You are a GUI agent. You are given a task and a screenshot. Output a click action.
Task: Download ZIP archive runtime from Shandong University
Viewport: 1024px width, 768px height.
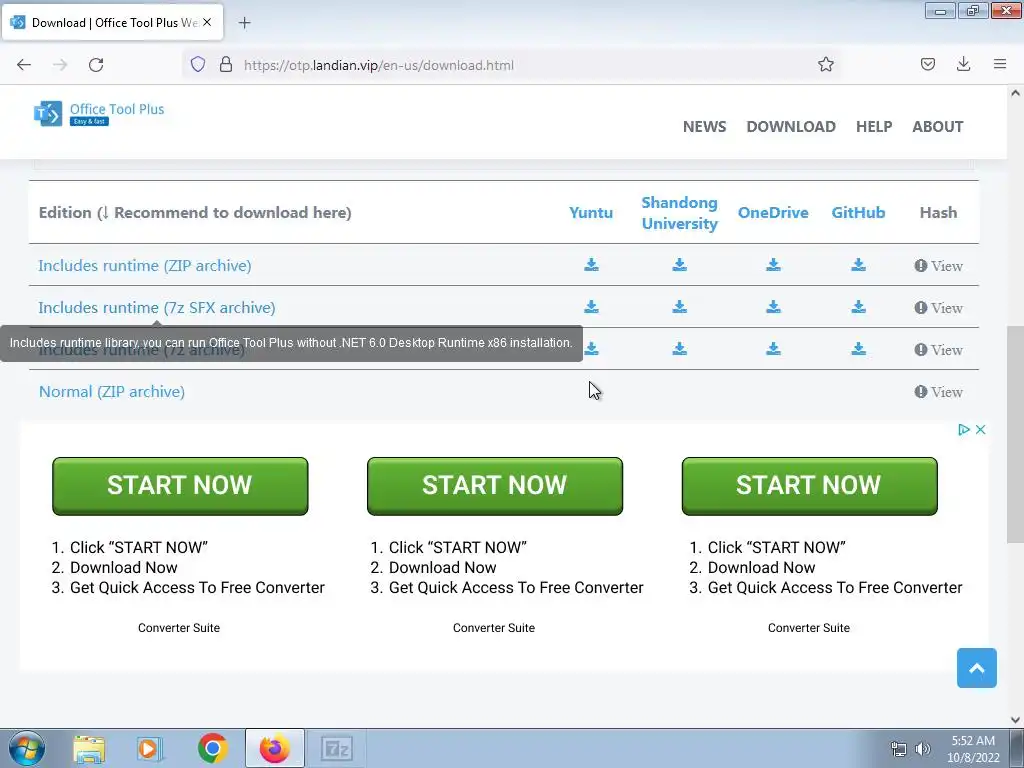(679, 264)
